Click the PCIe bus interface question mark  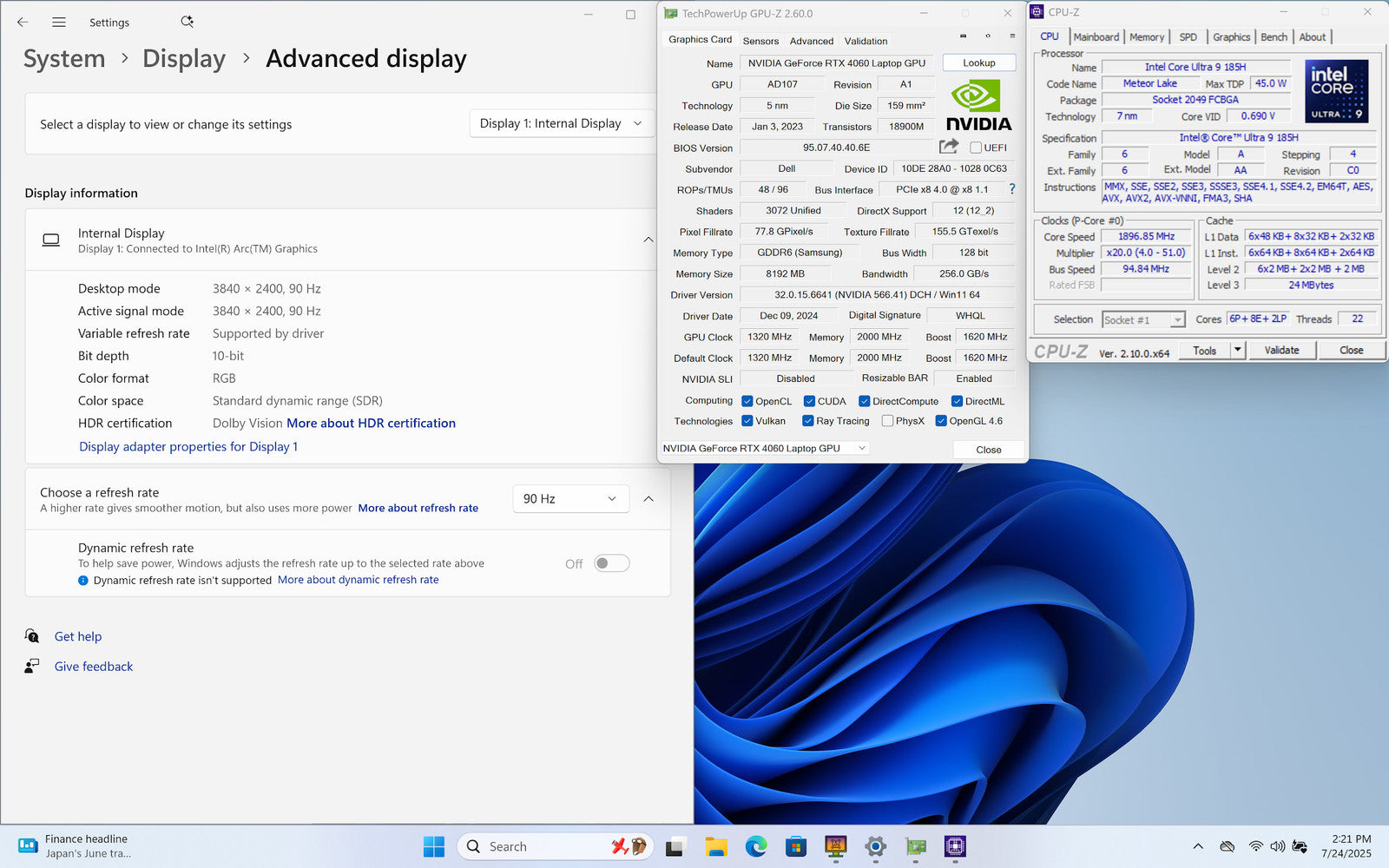point(1011,189)
